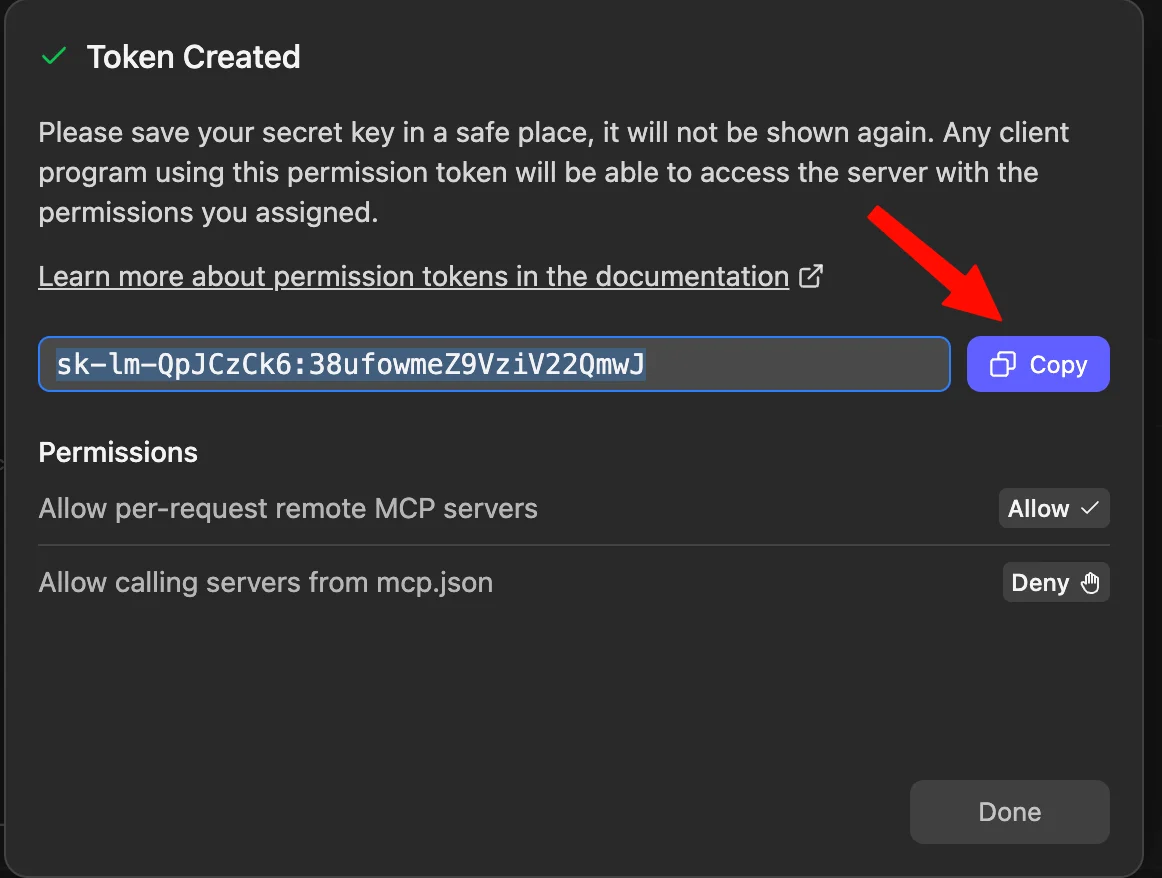Open permission tokens documentation link
The height and width of the screenshot is (878, 1162).
point(414,276)
